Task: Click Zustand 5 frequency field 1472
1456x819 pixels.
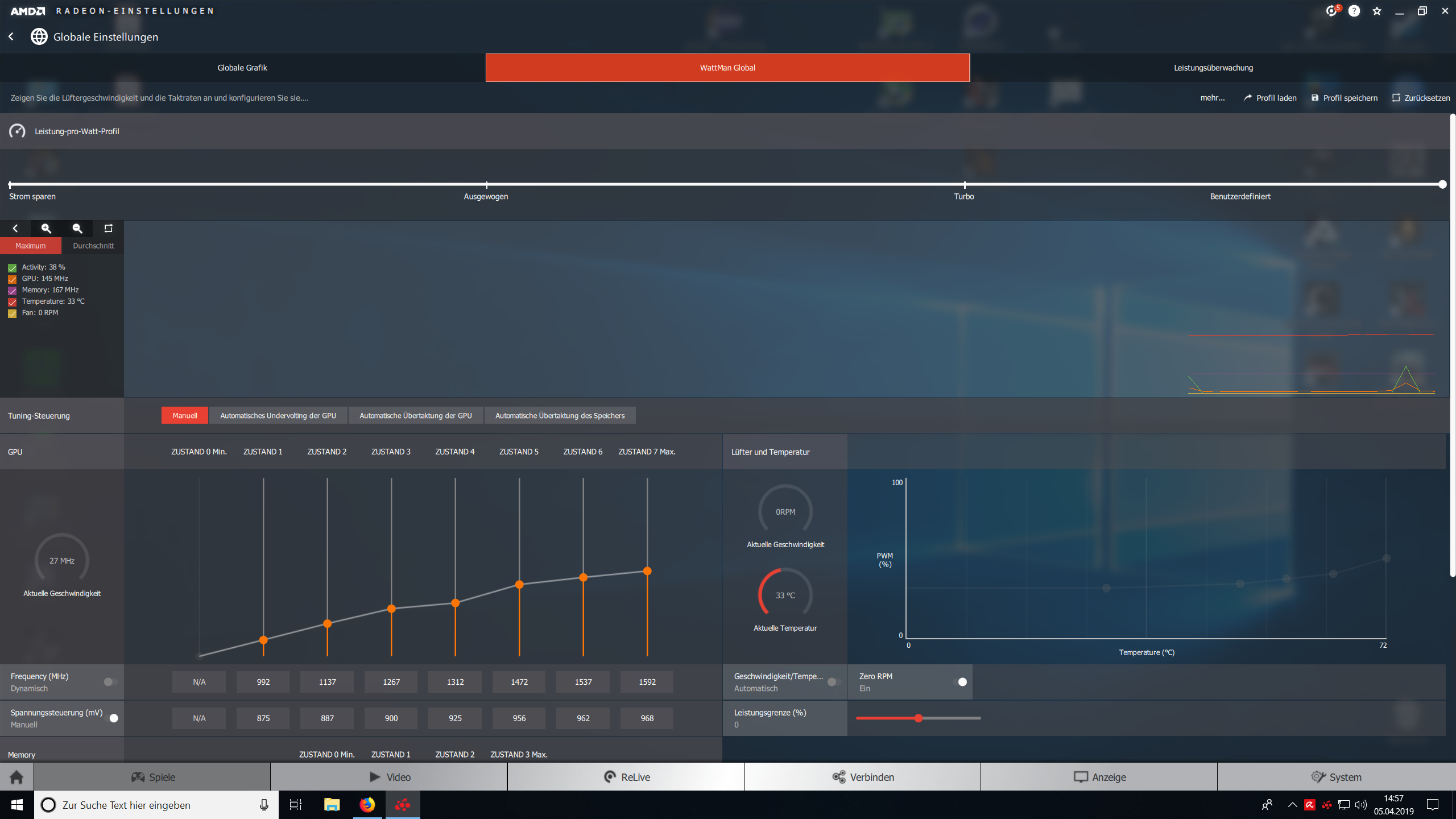Action: 519,682
